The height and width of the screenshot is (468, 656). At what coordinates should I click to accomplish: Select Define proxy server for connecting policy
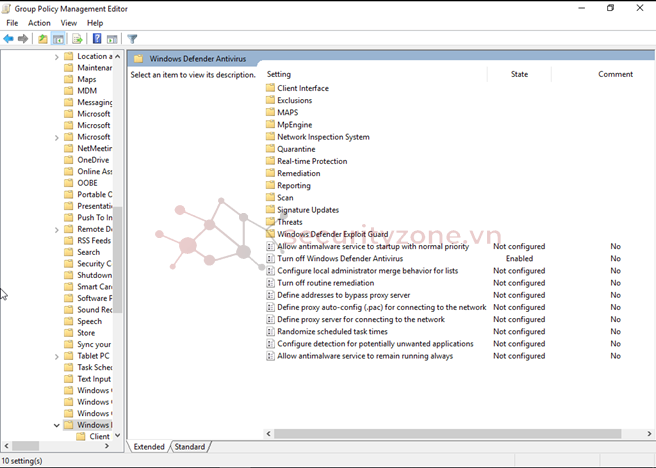click(361, 319)
